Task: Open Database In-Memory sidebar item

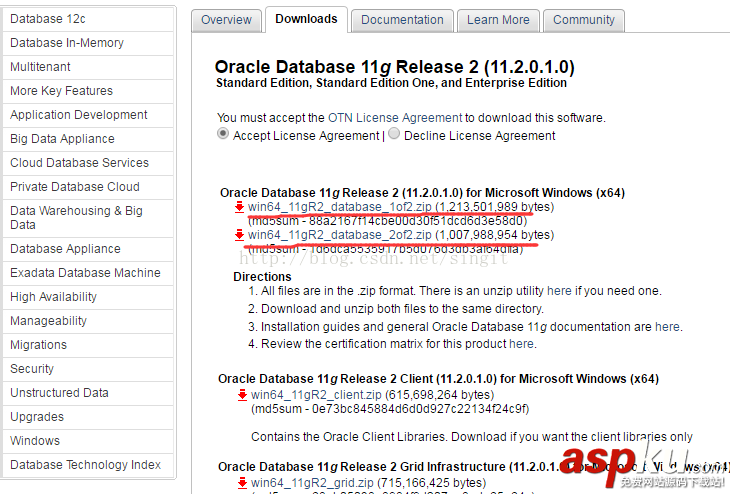Action: pyautogui.click(x=88, y=43)
